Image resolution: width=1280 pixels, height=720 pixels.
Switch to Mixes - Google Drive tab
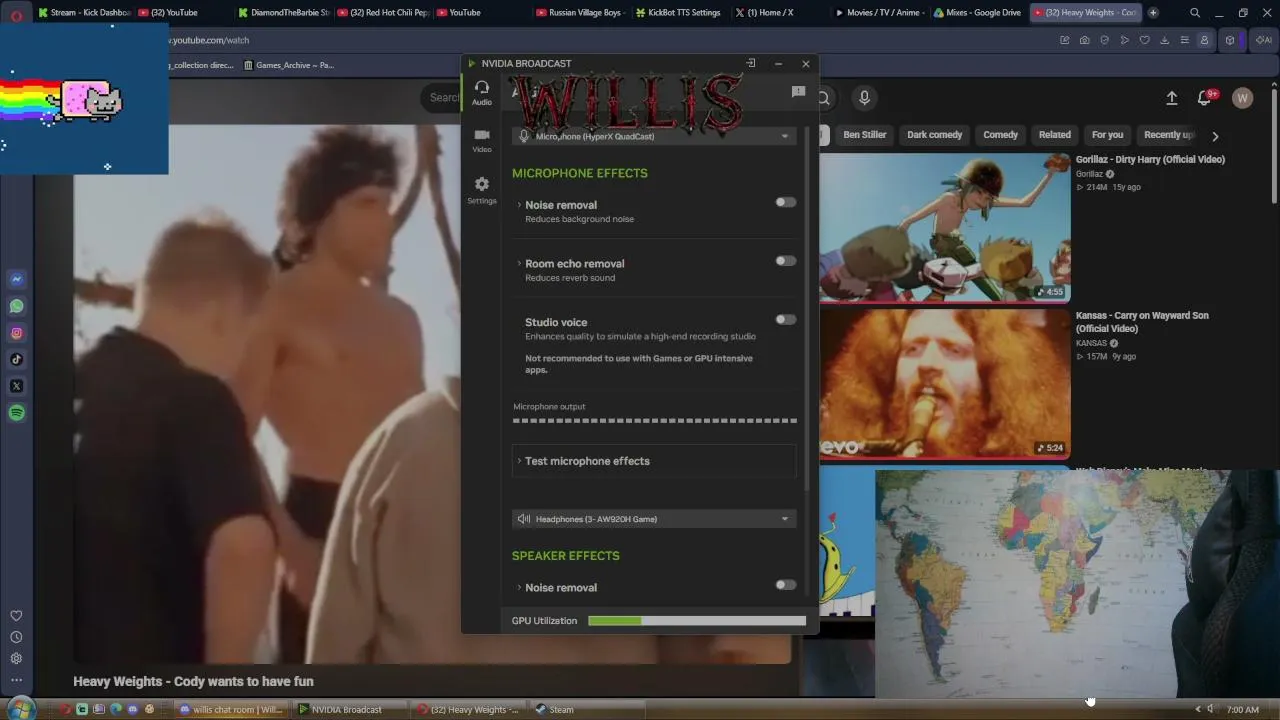977,13
